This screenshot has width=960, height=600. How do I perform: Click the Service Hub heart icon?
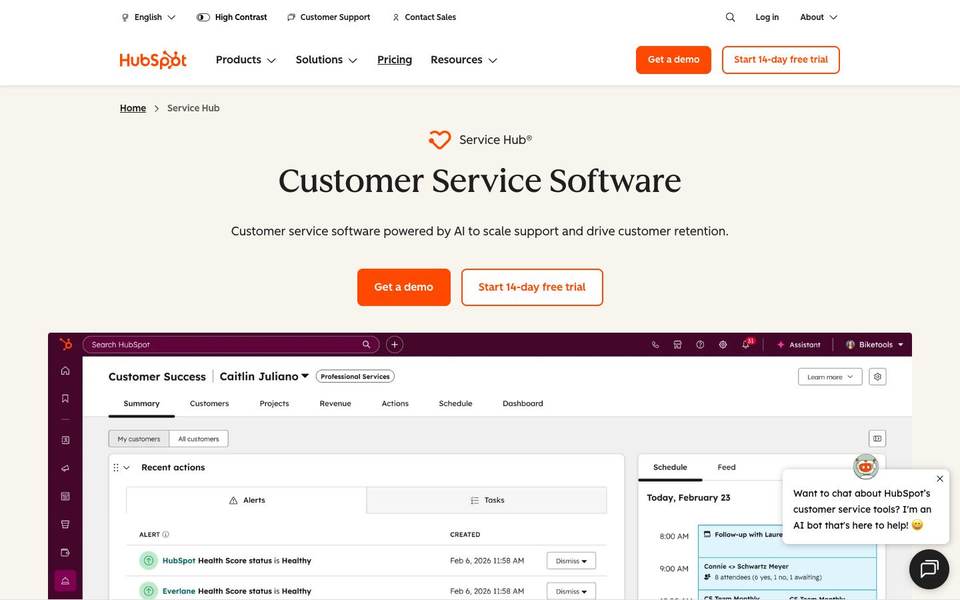pyautogui.click(x=440, y=140)
